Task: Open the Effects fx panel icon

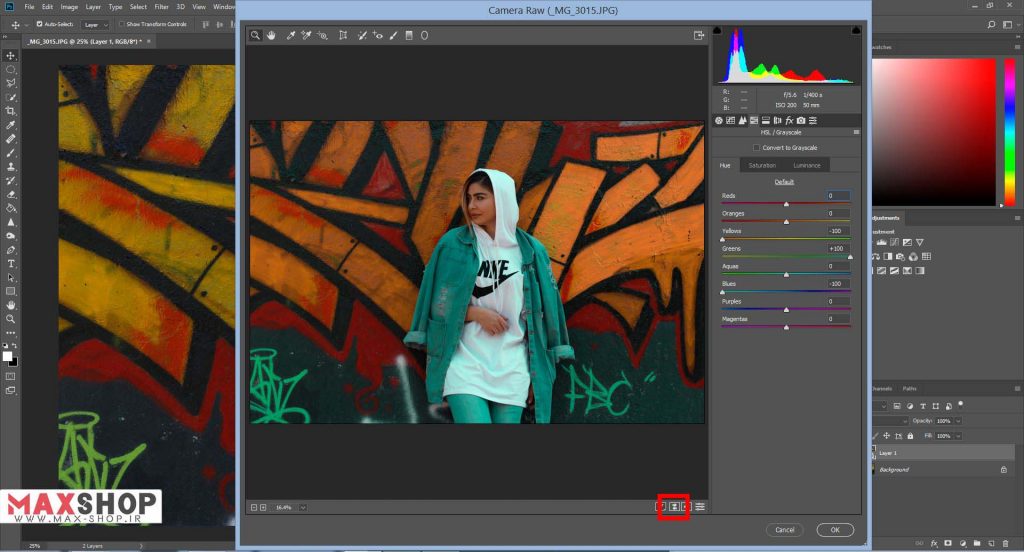Action: point(789,120)
